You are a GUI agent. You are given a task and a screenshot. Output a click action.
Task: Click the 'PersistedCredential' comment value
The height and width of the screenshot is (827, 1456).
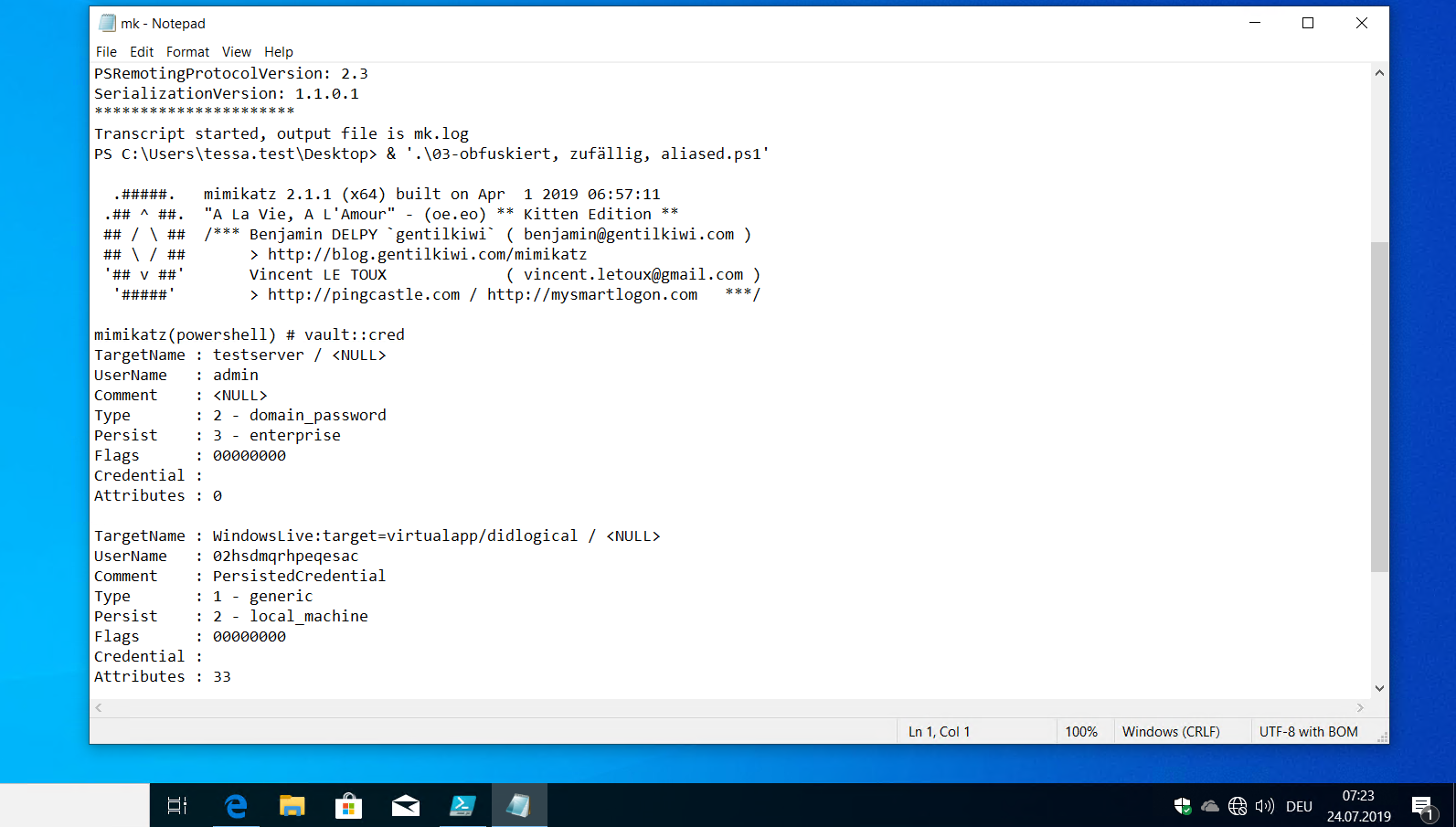pos(300,576)
